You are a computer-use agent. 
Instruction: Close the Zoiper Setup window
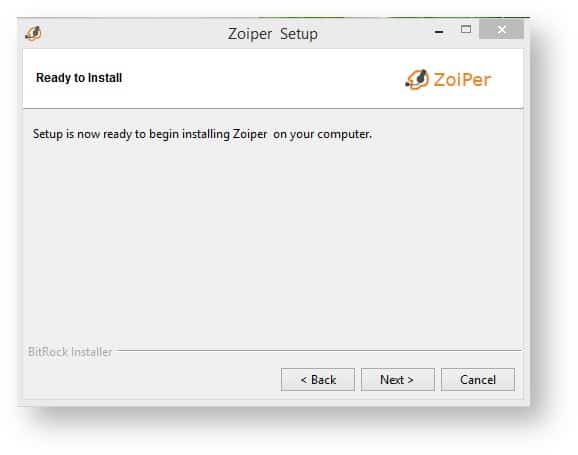[501, 29]
